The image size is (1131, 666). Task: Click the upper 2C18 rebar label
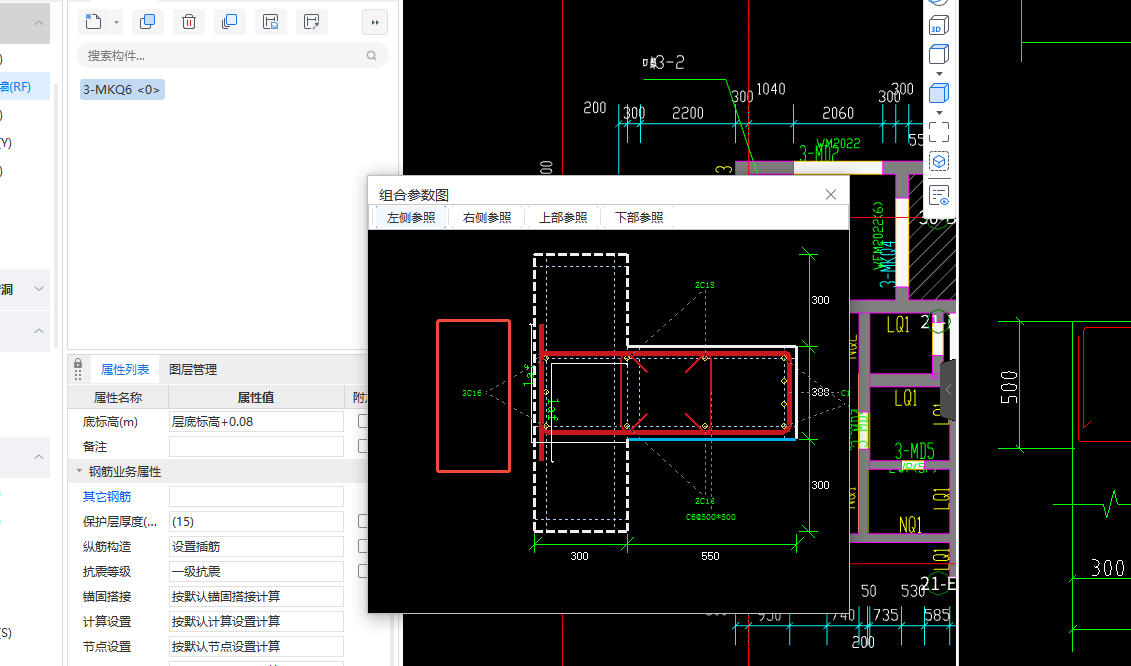705,285
